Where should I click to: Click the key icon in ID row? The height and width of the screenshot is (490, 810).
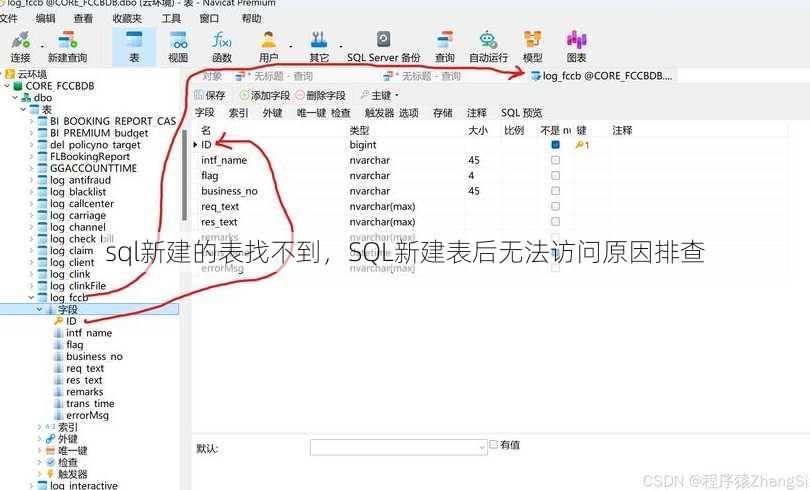coord(581,145)
